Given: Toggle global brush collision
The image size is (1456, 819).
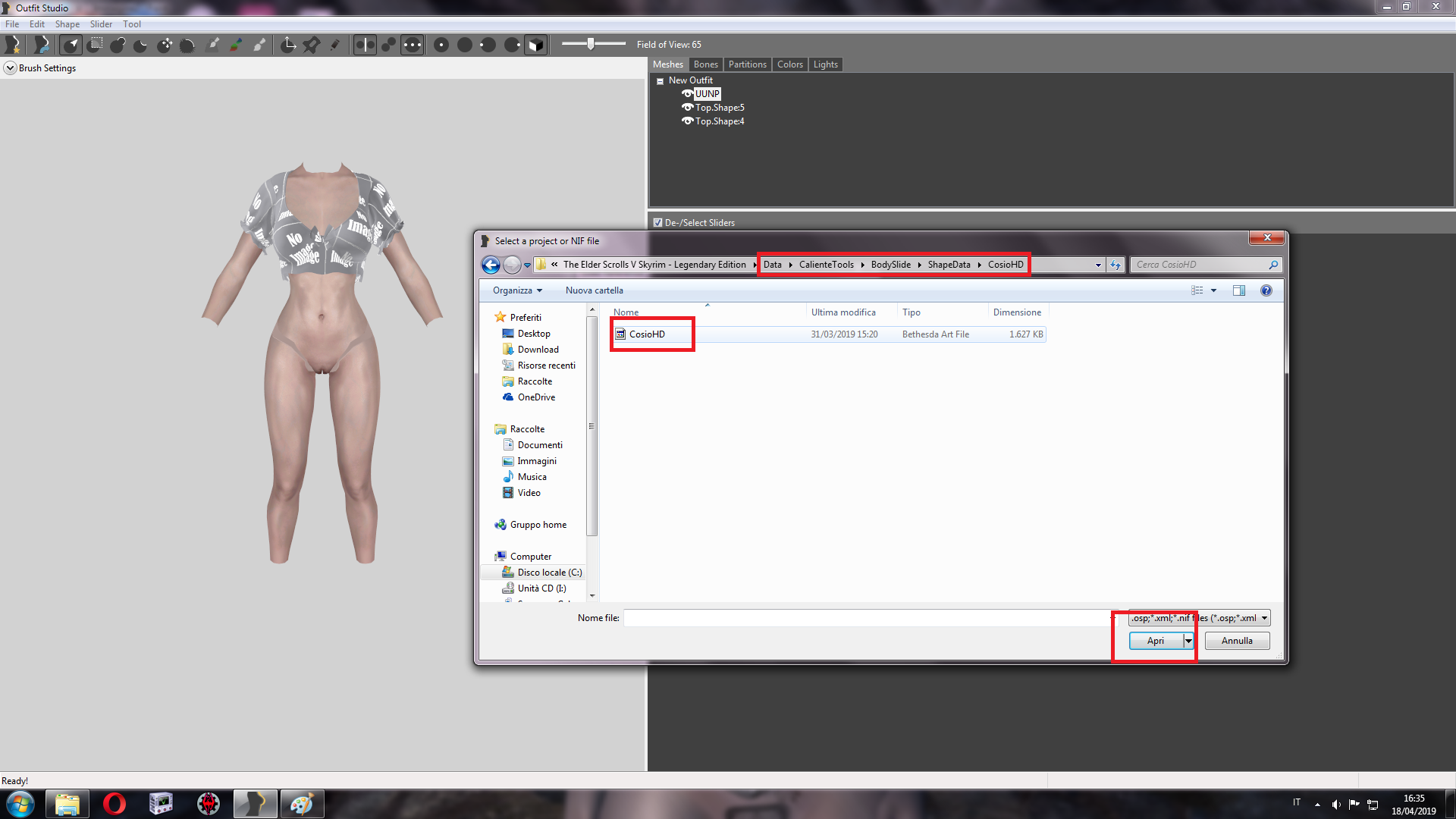Looking at the screenshot, I should click(x=412, y=45).
